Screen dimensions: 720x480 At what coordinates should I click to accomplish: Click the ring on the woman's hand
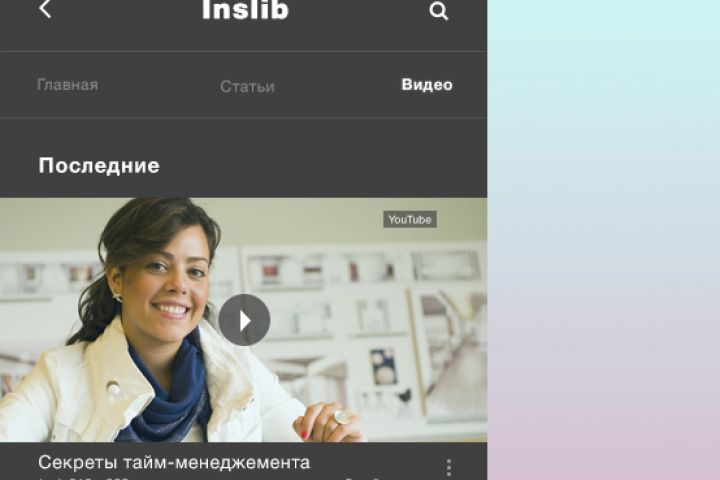tap(341, 417)
